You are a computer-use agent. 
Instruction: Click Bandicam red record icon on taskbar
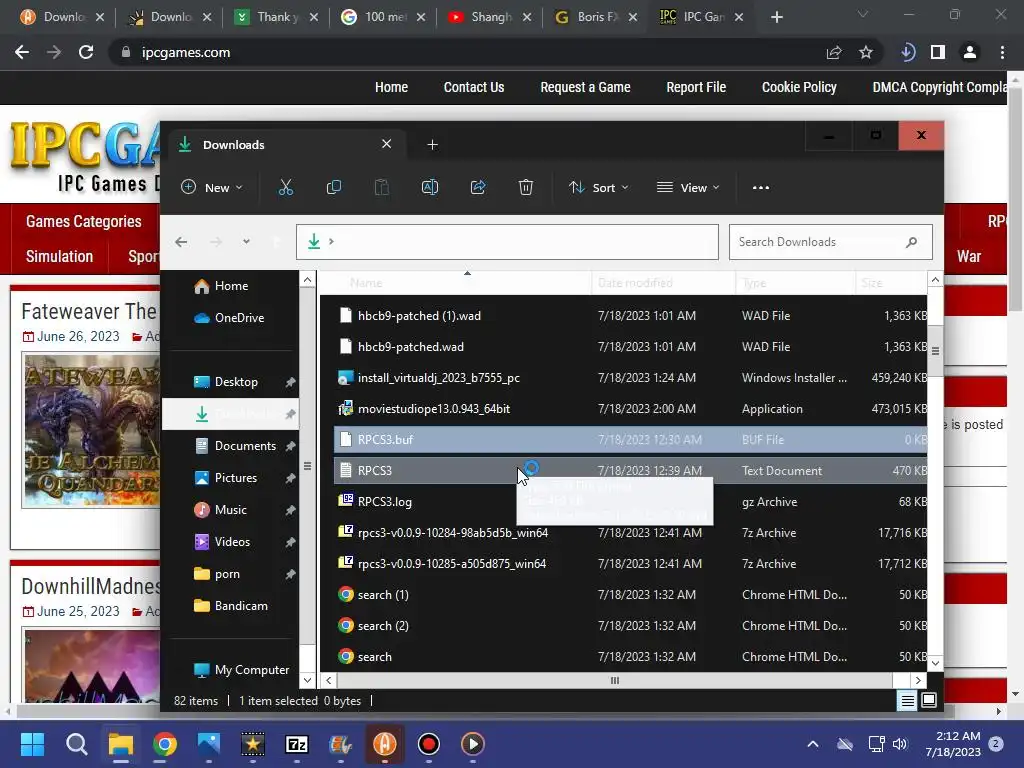pyautogui.click(x=429, y=744)
